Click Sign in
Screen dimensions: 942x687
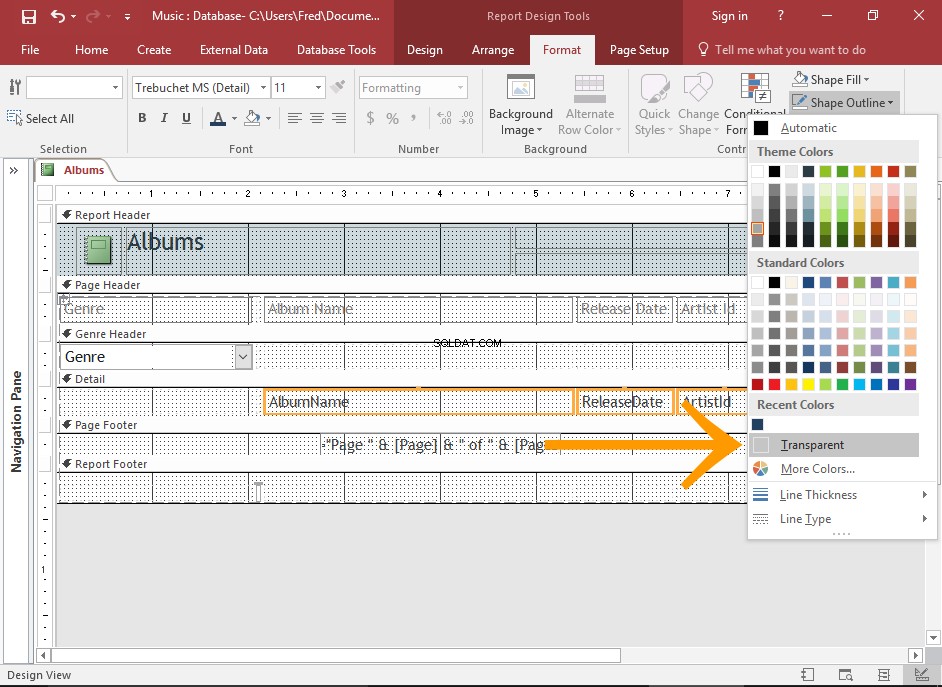point(729,16)
